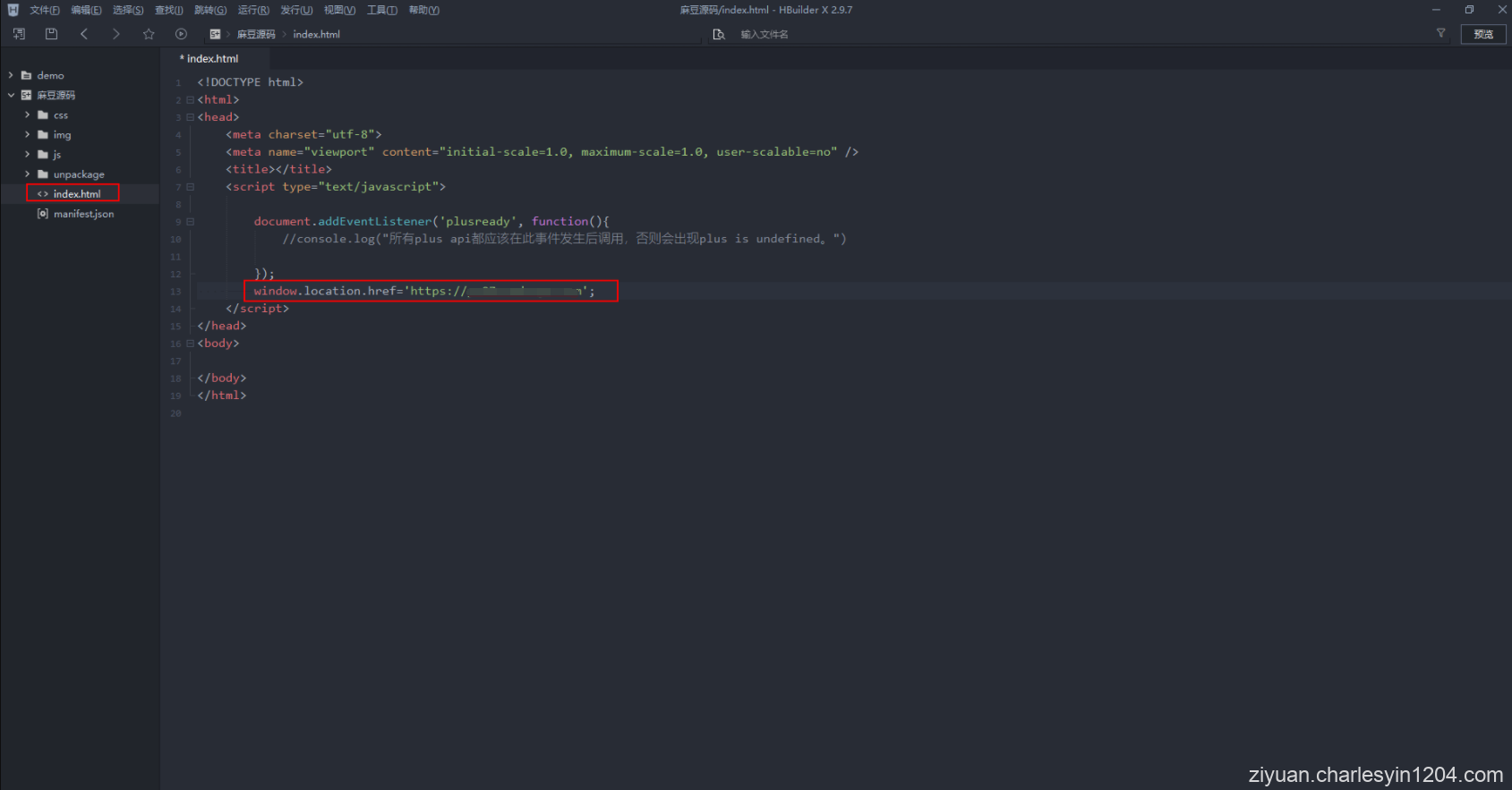Expand the css folder in project tree

coord(27,115)
